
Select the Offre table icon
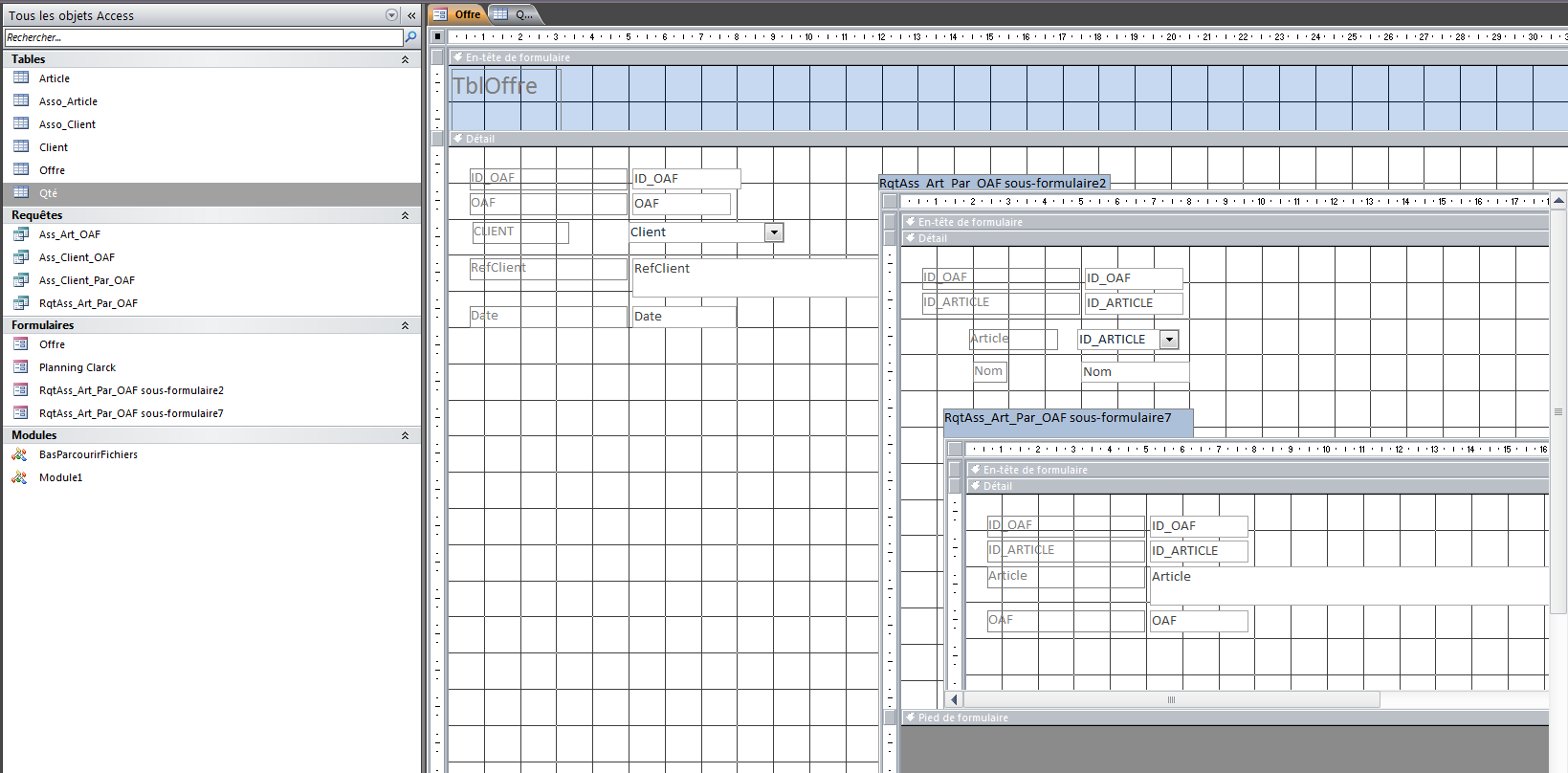[x=21, y=169]
